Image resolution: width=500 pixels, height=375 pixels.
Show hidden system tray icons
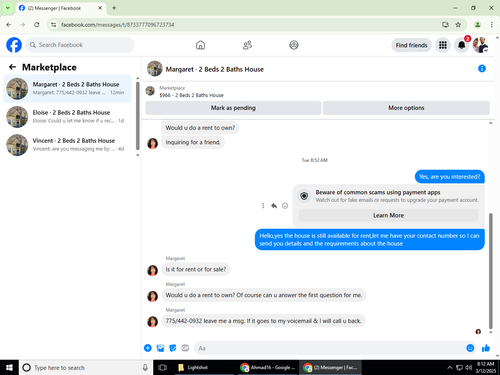(449, 367)
